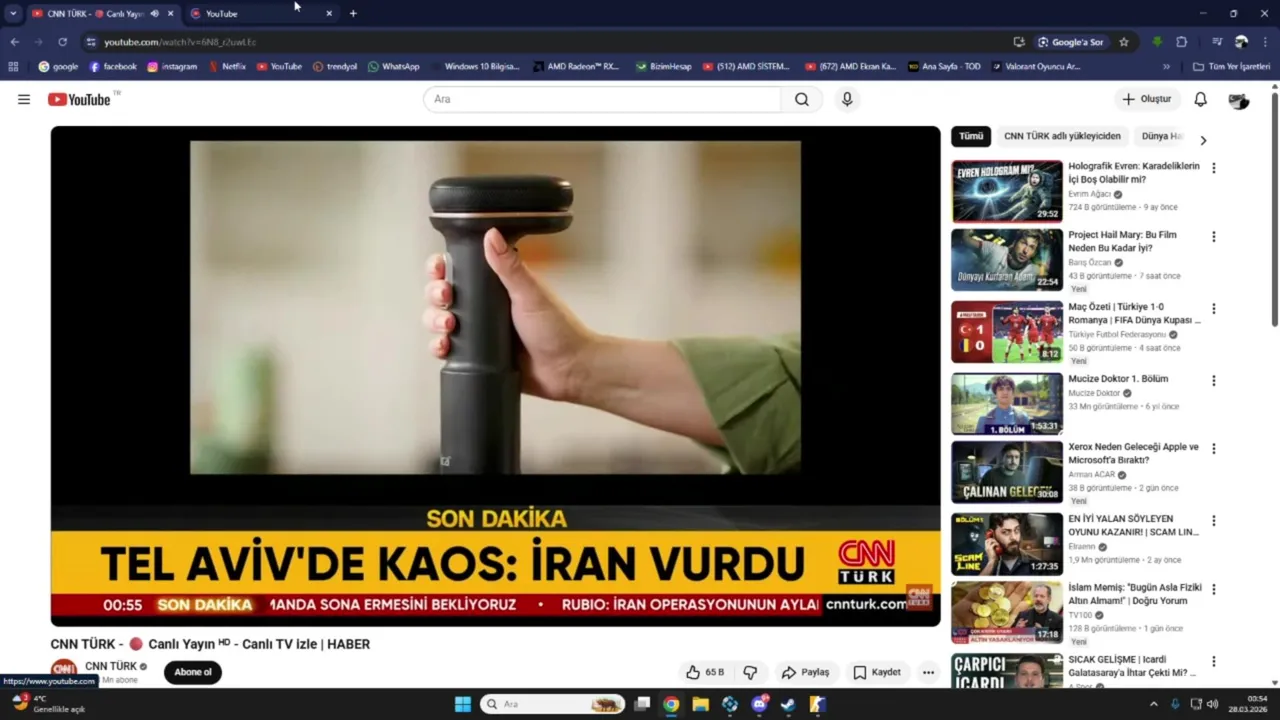Reload the page in browser toolbar
Screen dimensions: 1280x720
coord(62,42)
